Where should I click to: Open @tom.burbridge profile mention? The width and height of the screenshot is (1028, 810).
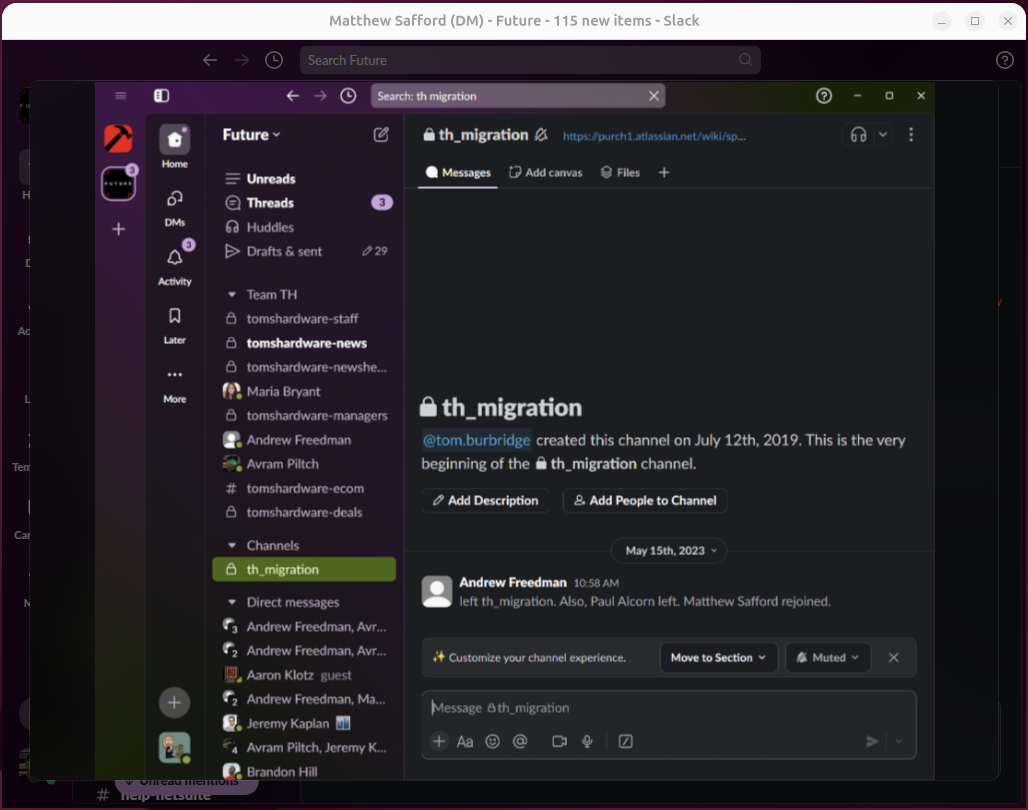[x=477, y=440]
